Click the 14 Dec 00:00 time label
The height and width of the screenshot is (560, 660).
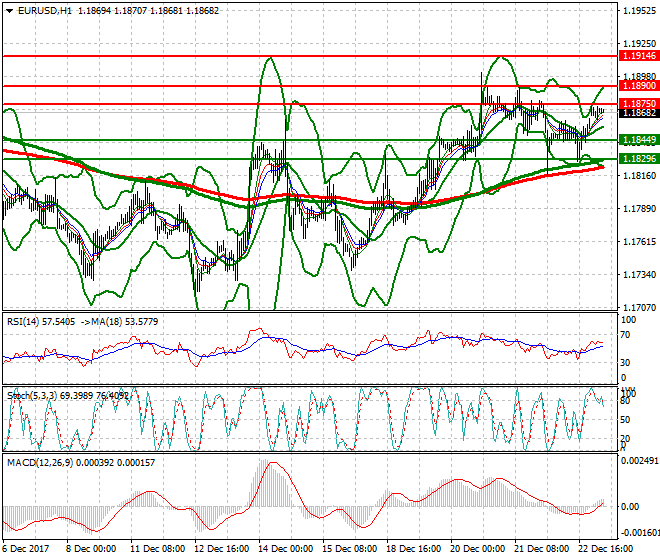coord(285,549)
